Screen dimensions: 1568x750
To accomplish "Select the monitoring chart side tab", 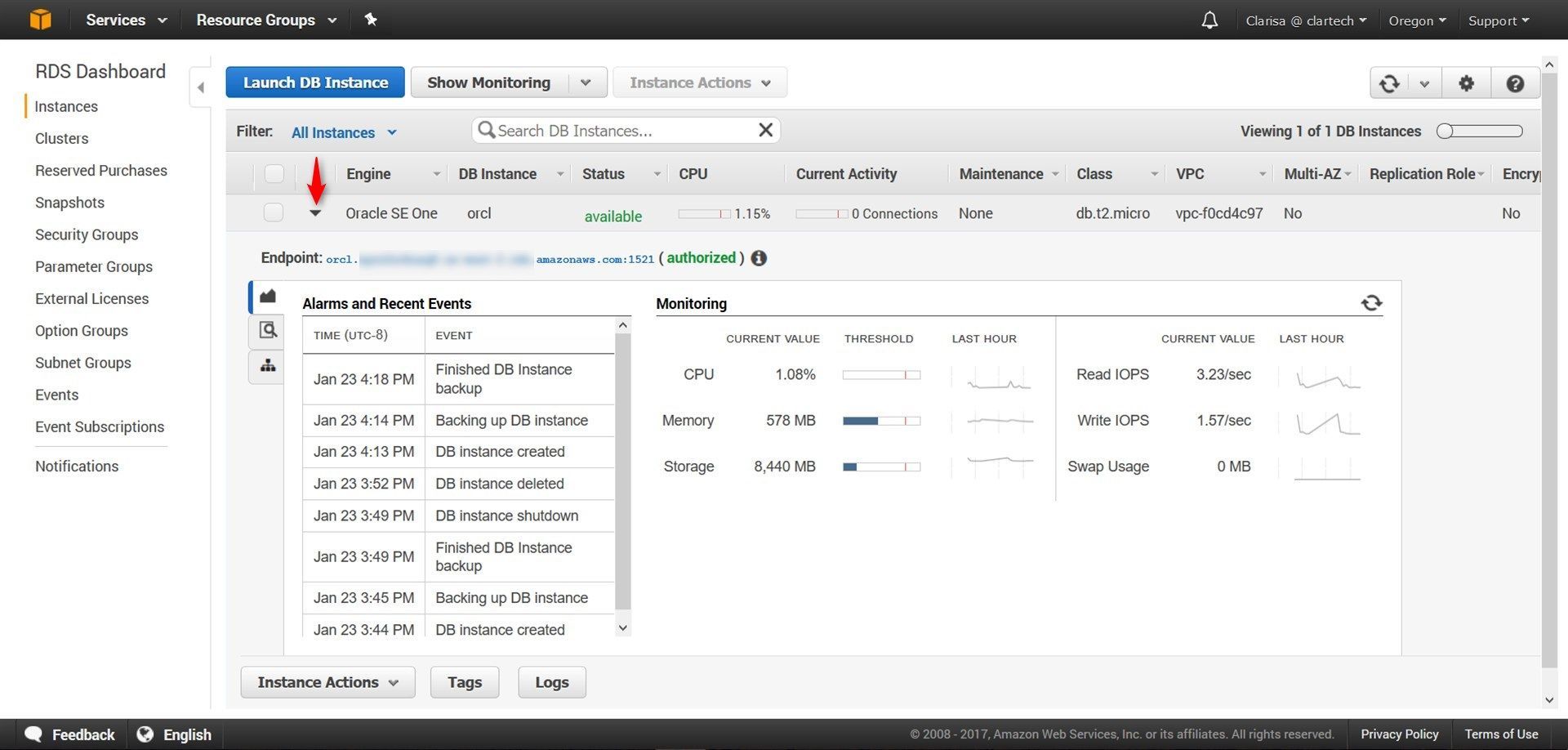I will 267,297.
